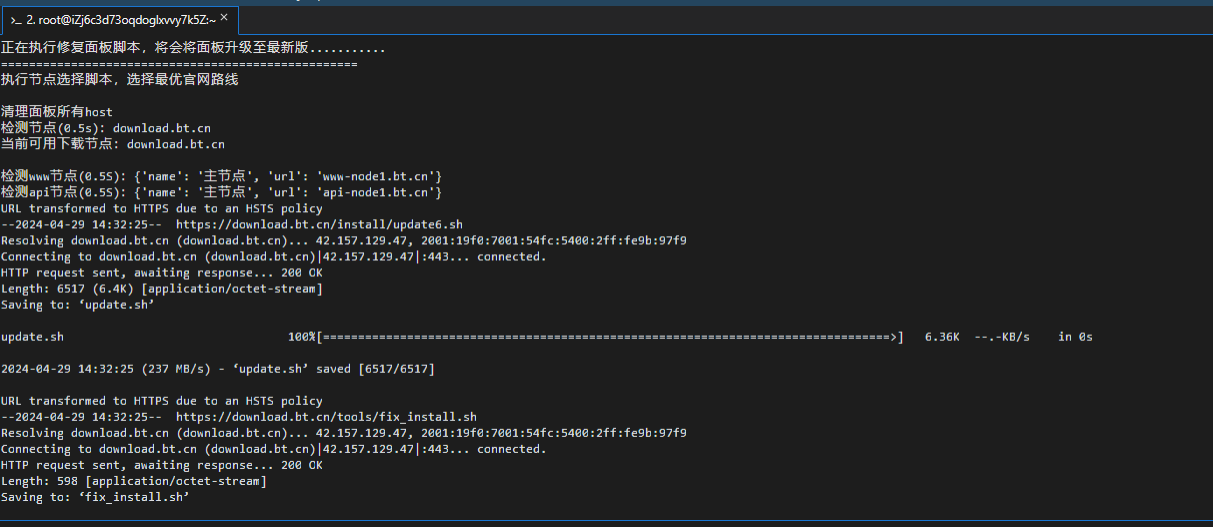Click the update.sh download progress bar
Image resolution: width=1213 pixels, height=527 pixels.
click(610, 337)
